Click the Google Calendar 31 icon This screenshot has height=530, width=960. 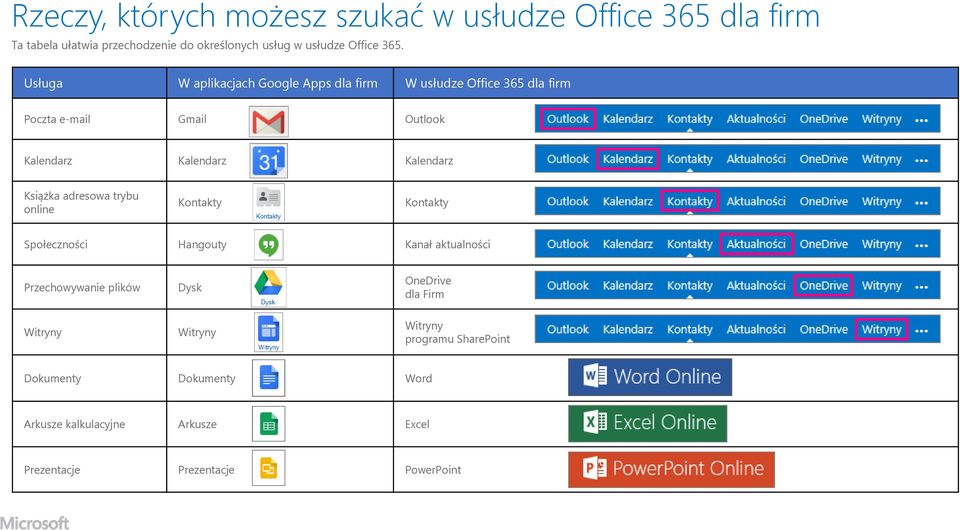click(269, 161)
